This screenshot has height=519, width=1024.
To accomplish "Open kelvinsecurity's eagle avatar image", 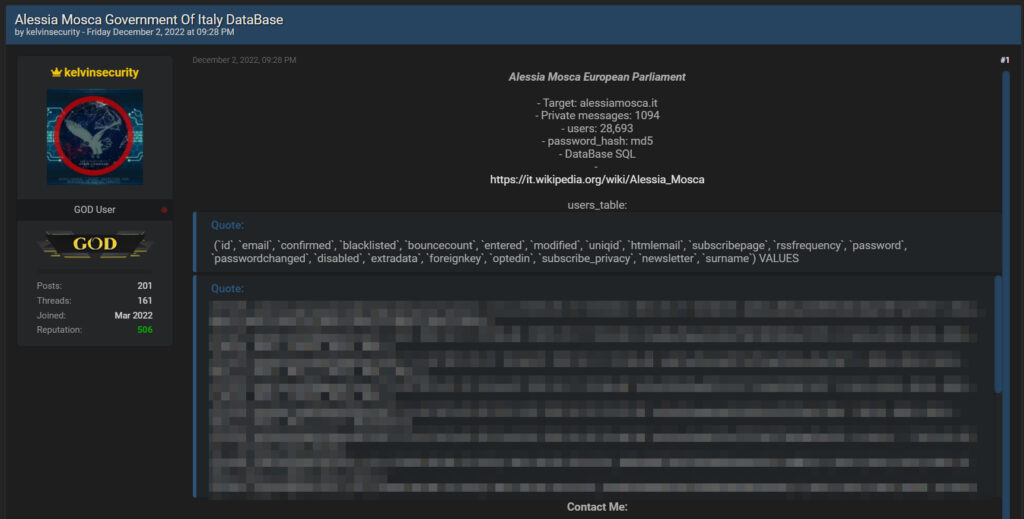I will [95, 137].
